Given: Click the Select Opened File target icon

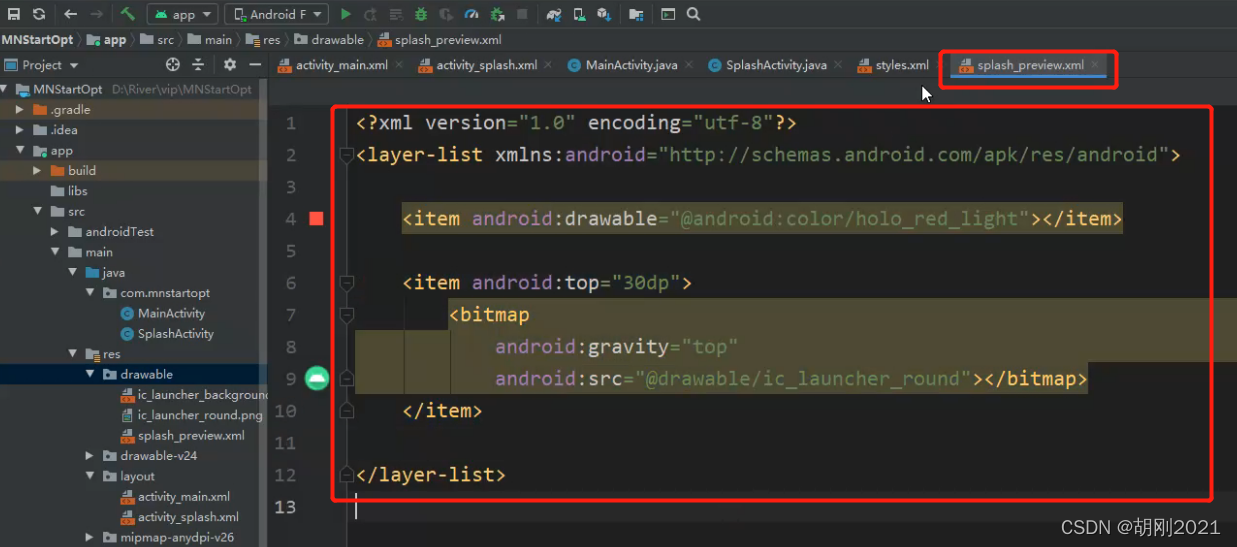Looking at the screenshot, I should 173,65.
